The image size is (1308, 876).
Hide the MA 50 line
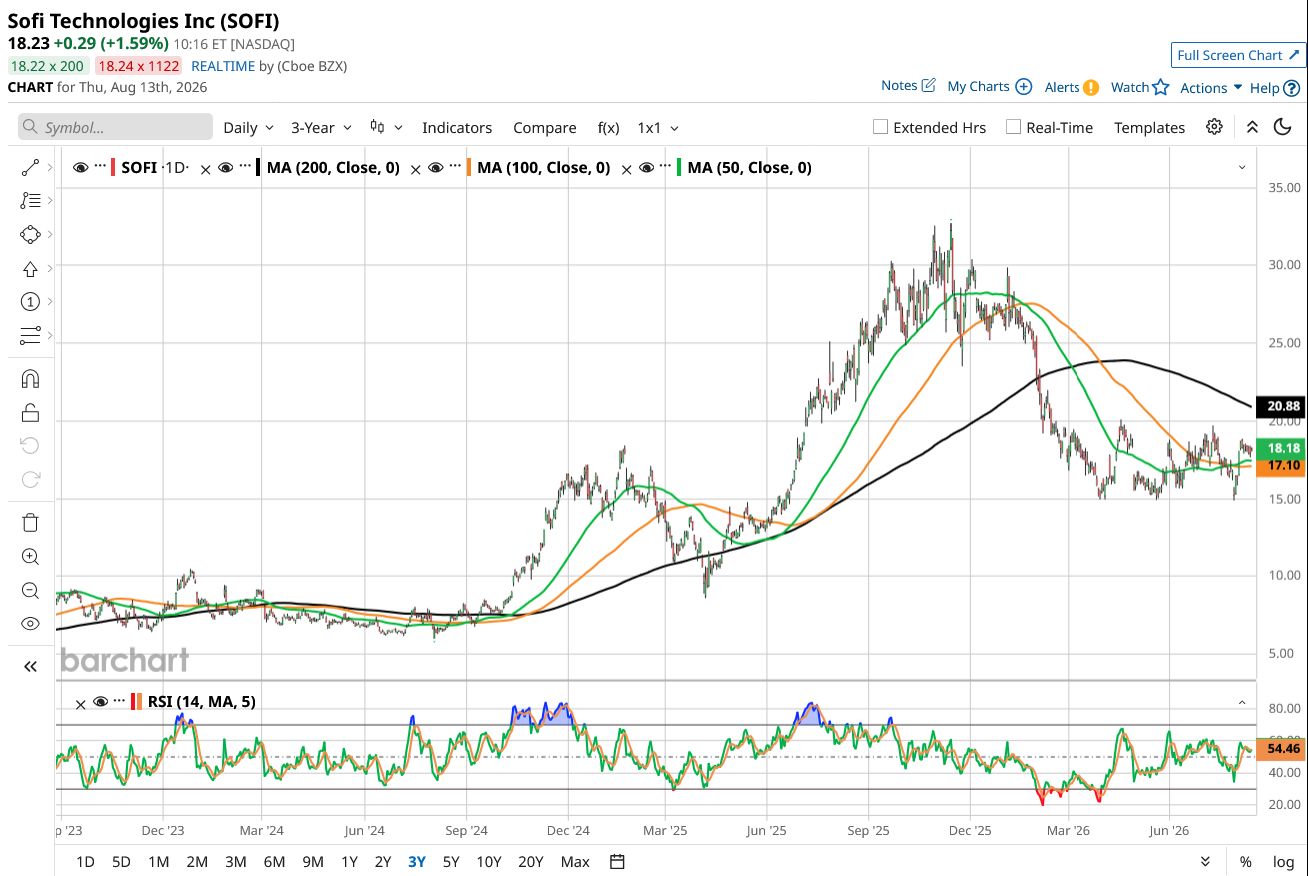(x=646, y=168)
